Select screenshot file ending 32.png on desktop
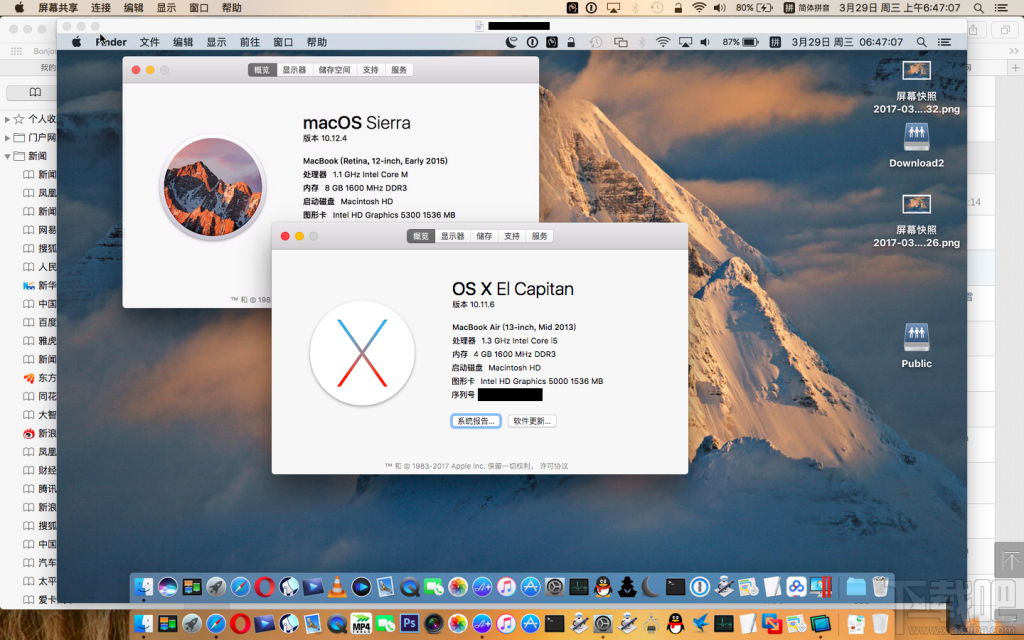Screen dimensions: 1024x640 [916, 86]
